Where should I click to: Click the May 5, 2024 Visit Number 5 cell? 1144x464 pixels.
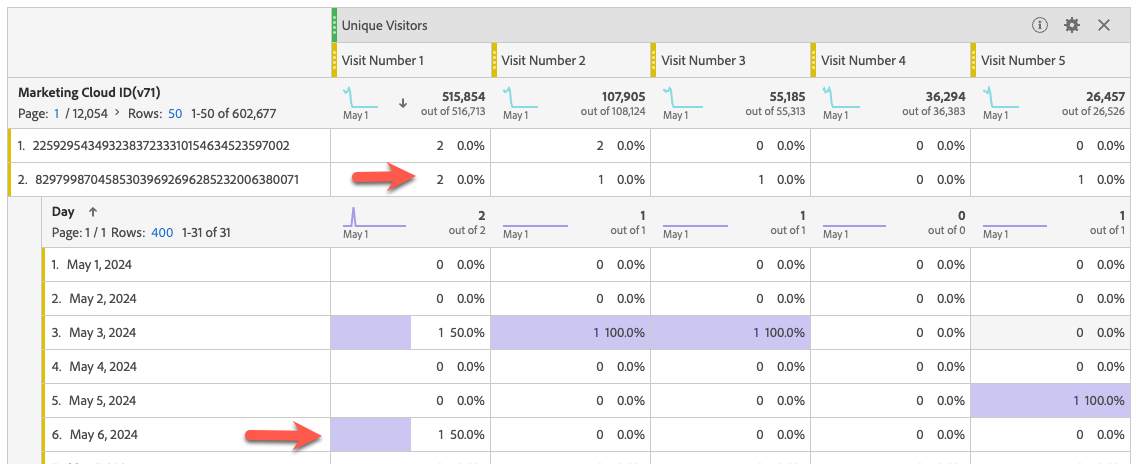tap(1050, 401)
